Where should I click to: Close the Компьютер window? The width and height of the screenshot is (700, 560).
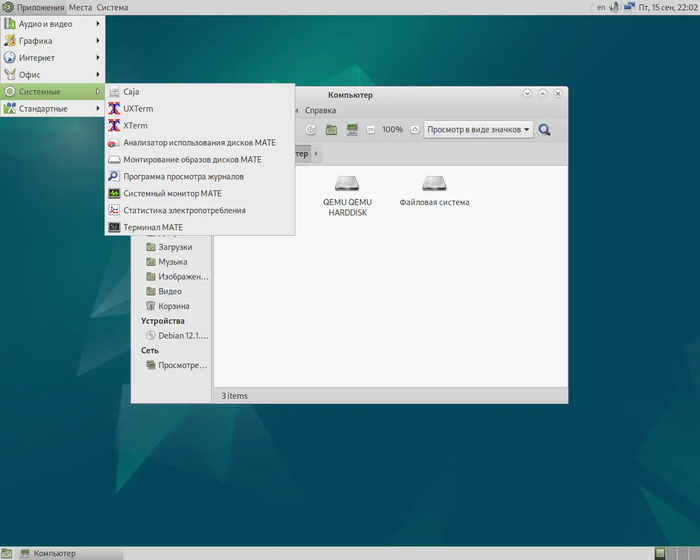click(x=558, y=93)
